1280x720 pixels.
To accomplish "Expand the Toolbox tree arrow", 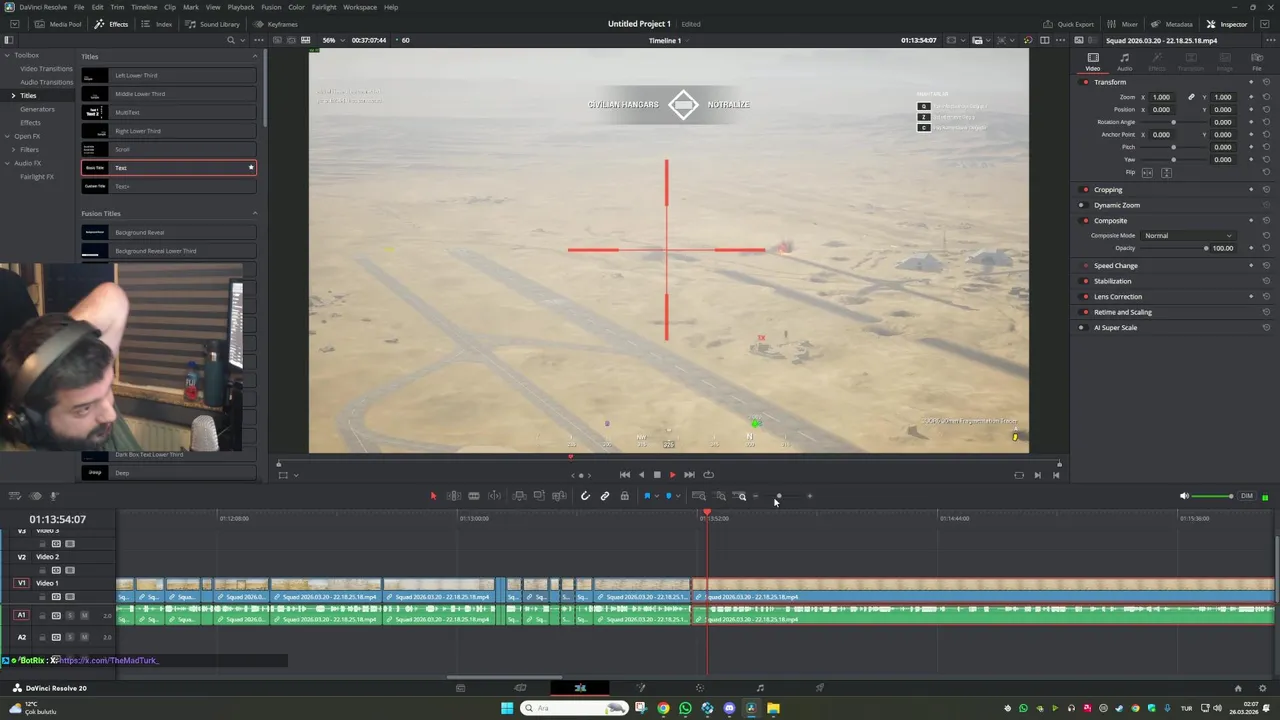I will click(7, 56).
